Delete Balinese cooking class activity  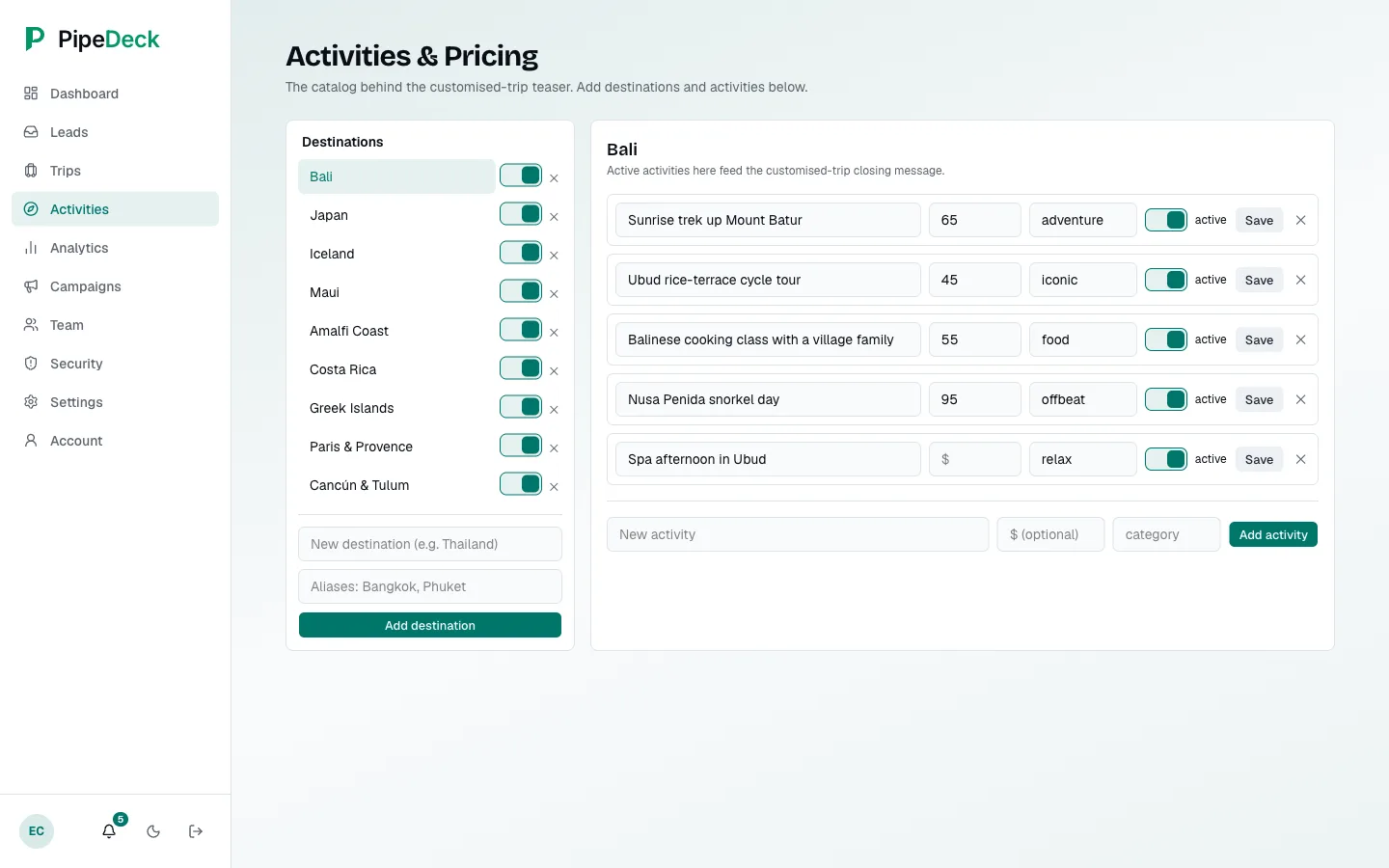coord(1300,339)
